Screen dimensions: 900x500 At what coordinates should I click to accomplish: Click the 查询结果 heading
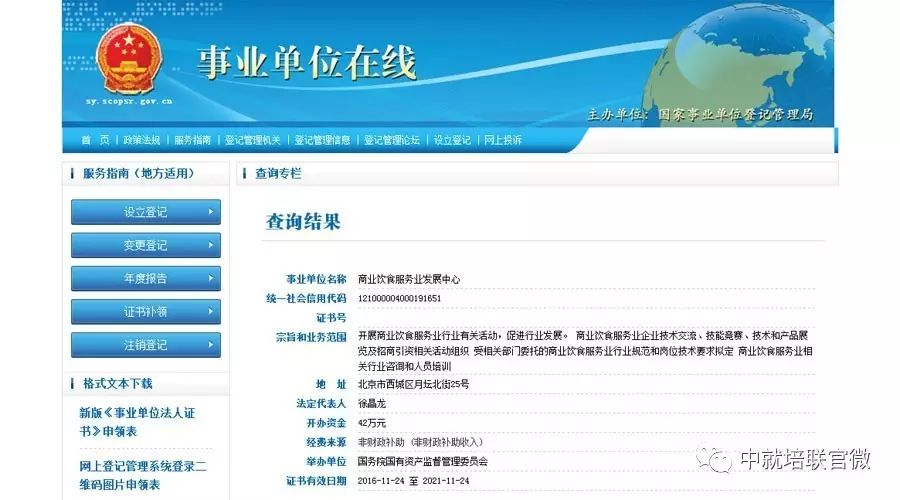pyautogui.click(x=303, y=222)
